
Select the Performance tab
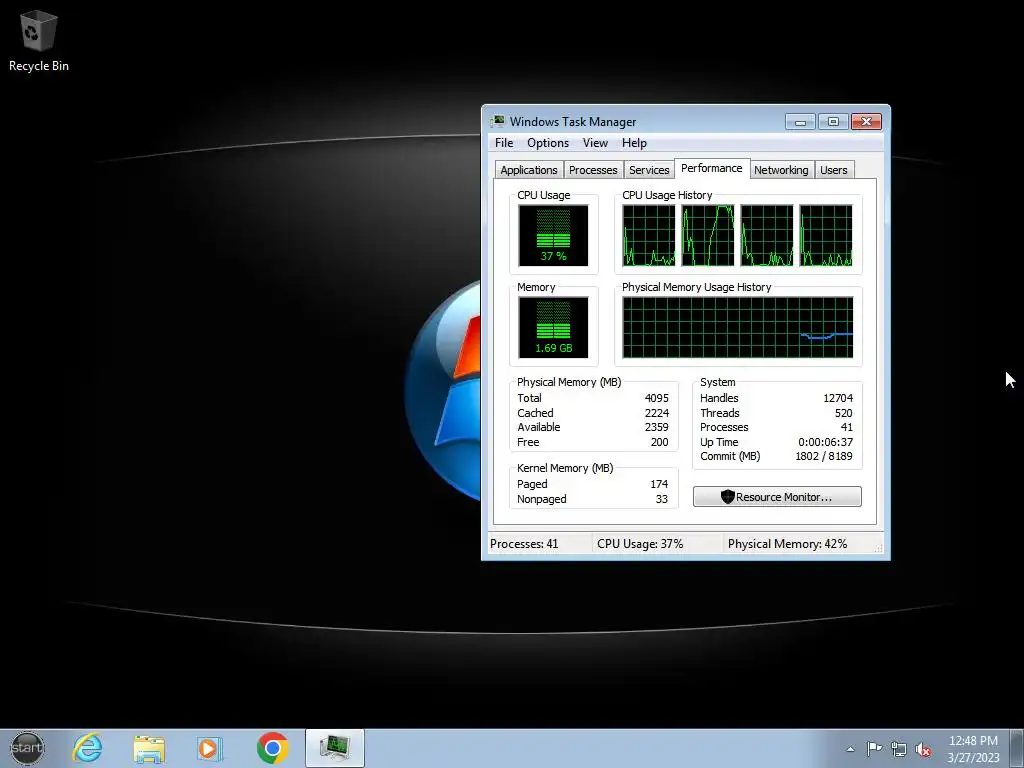(712, 168)
